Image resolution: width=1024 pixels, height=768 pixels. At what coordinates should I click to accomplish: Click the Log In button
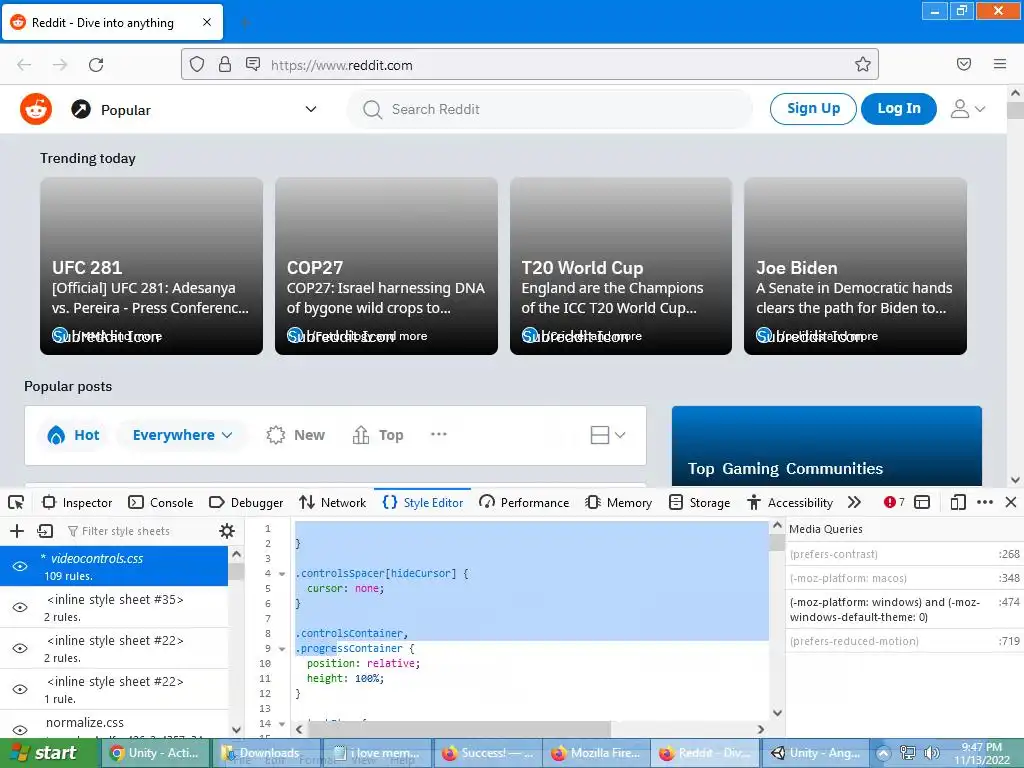899,108
